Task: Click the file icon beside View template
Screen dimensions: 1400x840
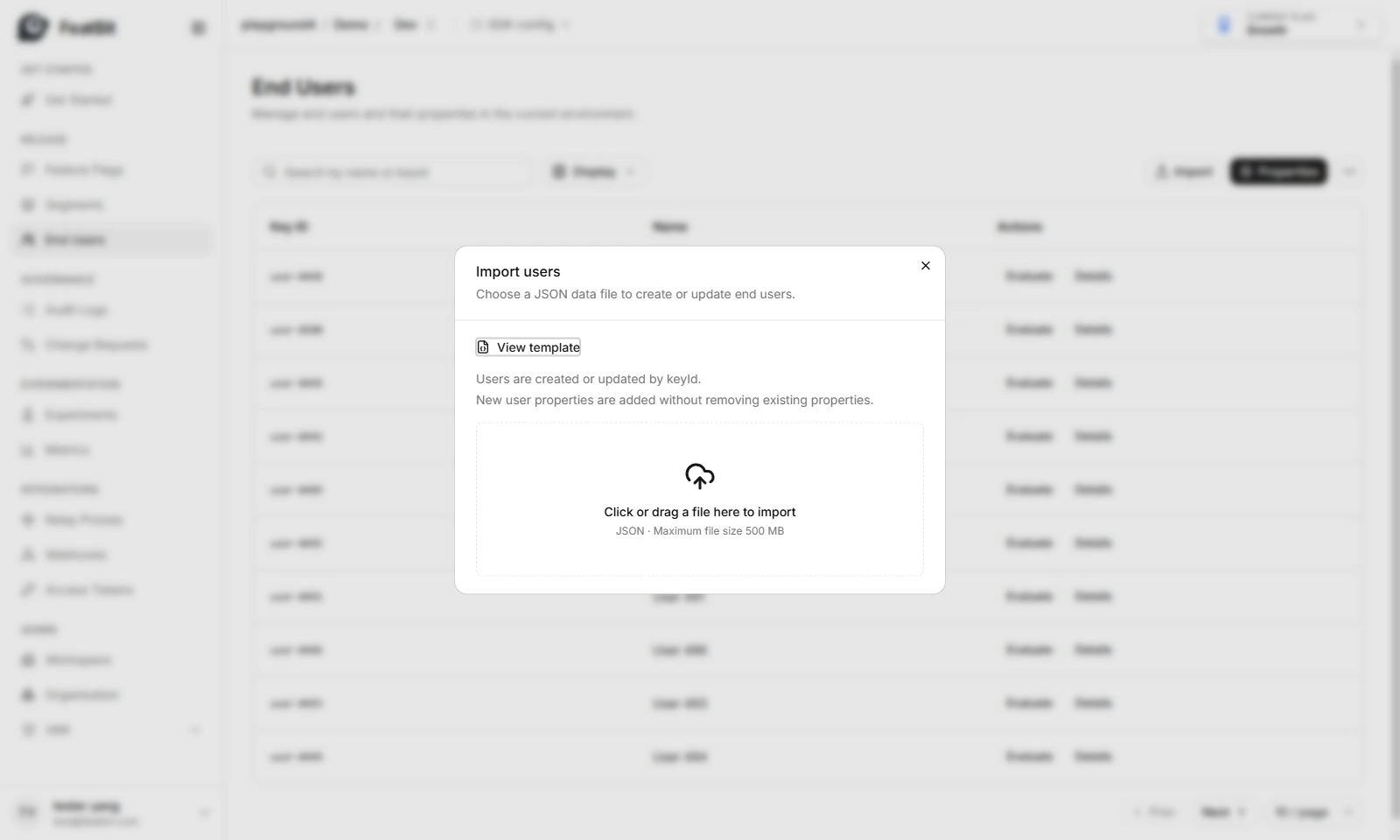Action: [x=483, y=347]
